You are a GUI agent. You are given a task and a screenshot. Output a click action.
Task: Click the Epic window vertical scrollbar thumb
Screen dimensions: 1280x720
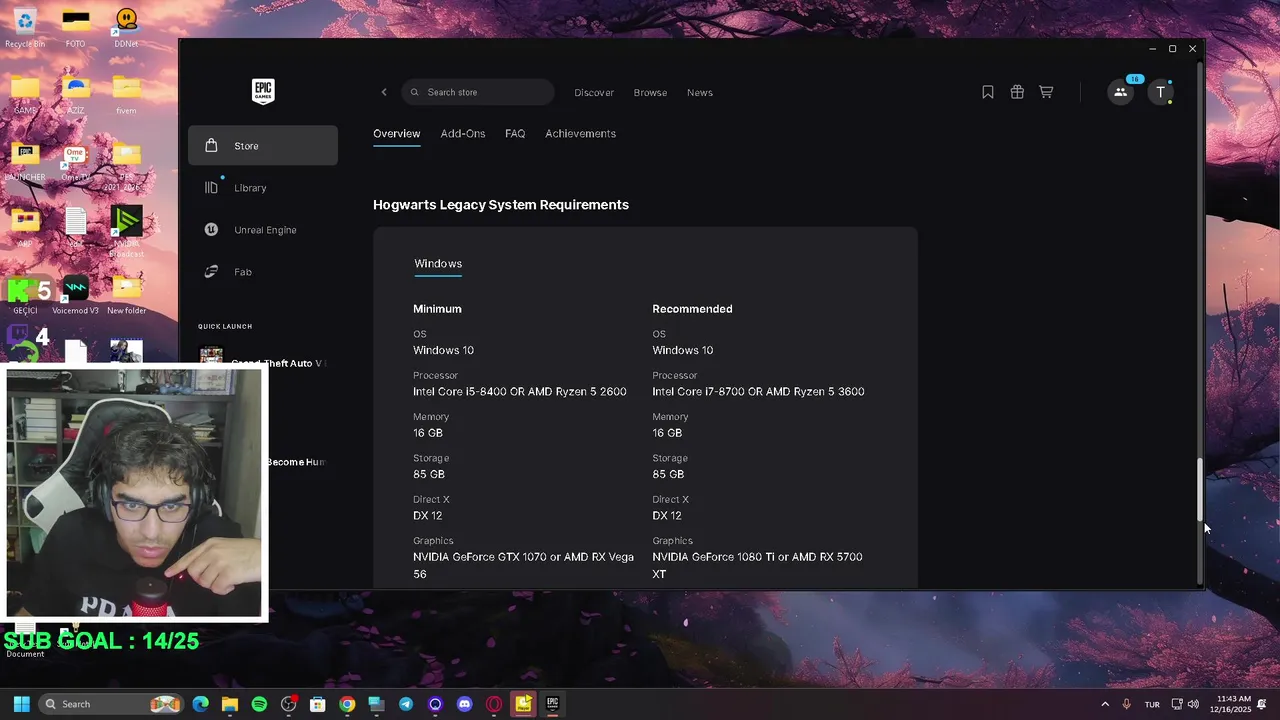click(1201, 489)
